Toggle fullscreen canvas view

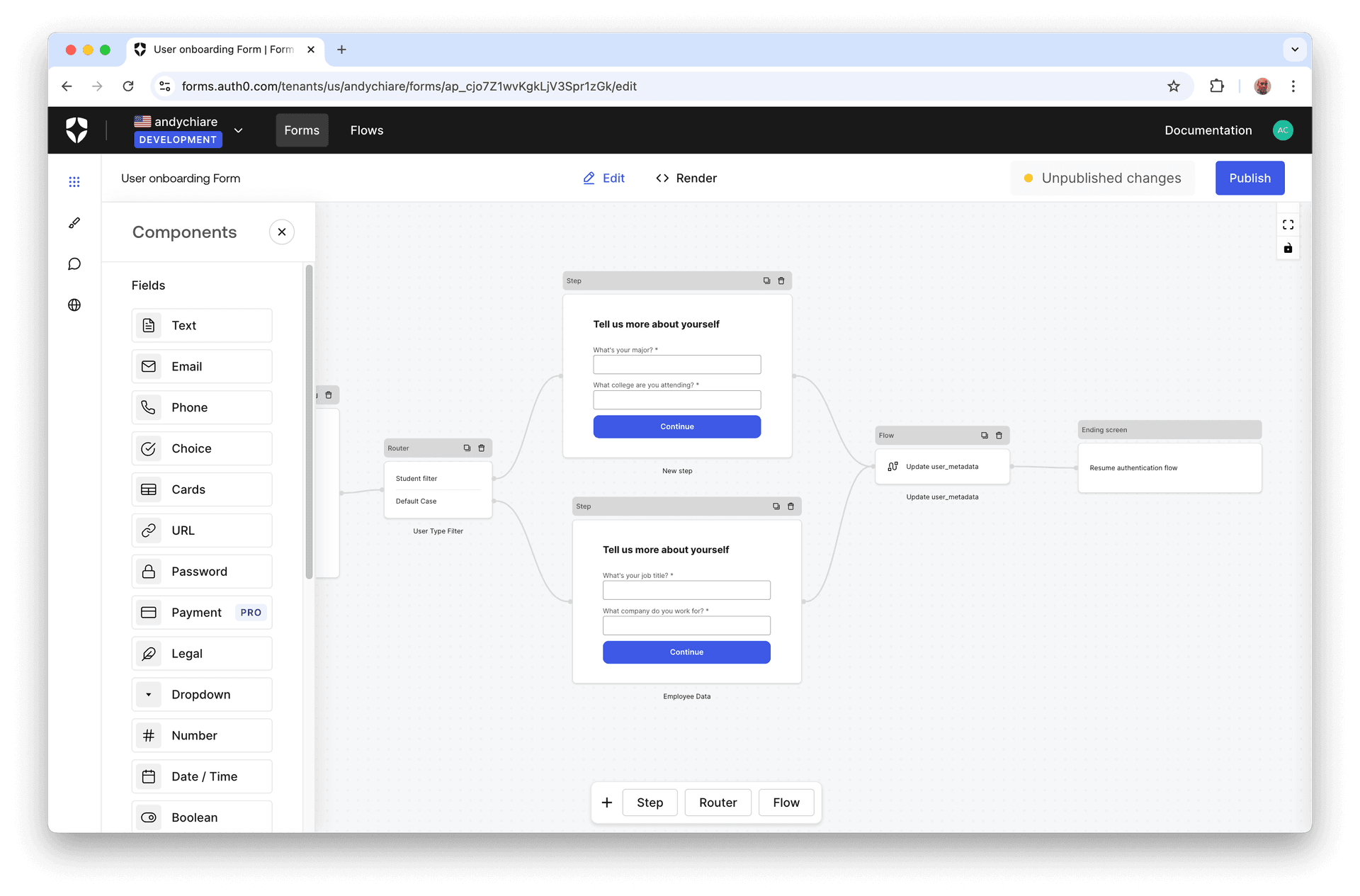[1288, 225]
